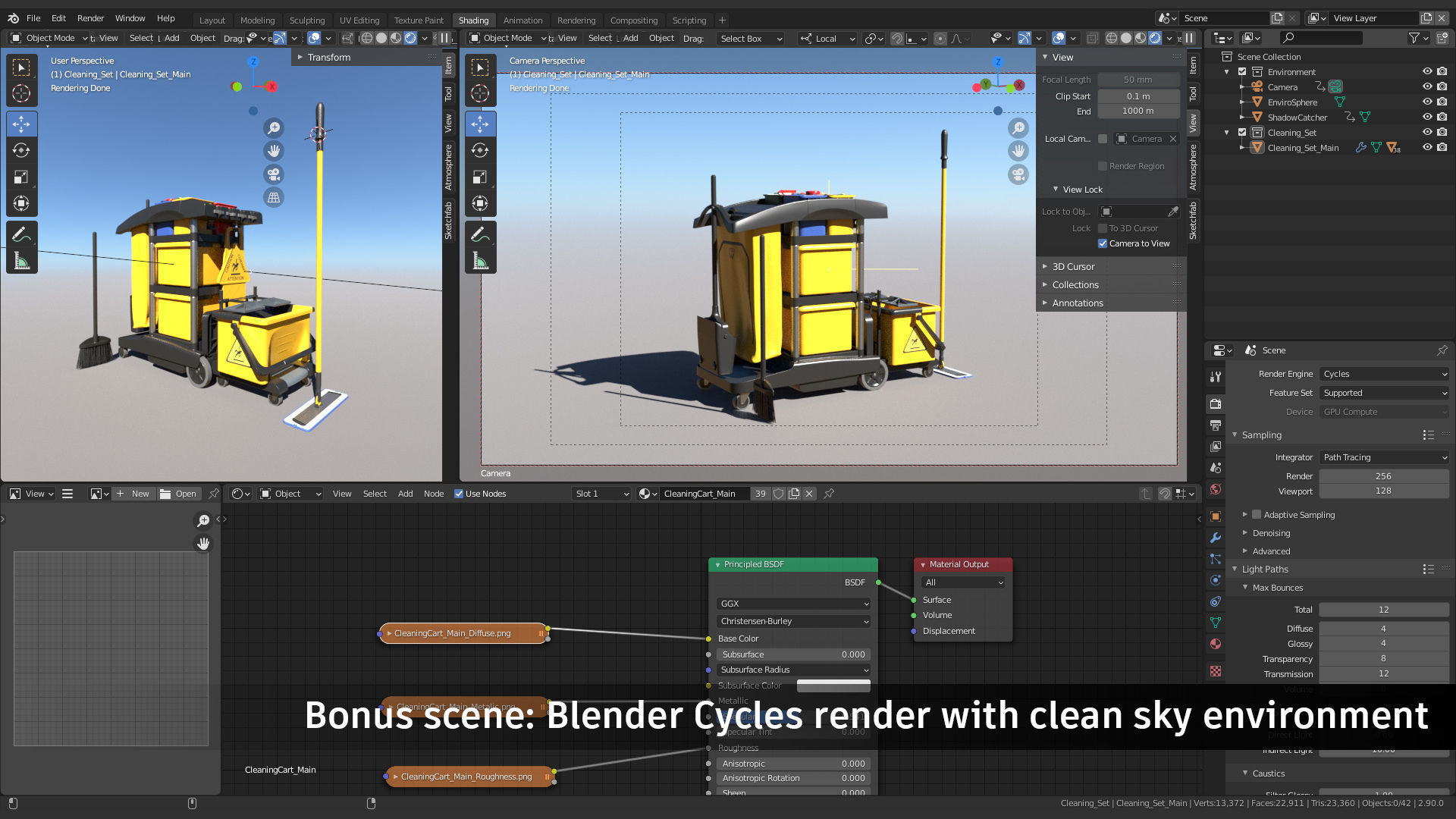Hide Cleaning_Set_Main object eye icon
Viewport: 1456px width, 819px height.
click(x=1426, y=147)
